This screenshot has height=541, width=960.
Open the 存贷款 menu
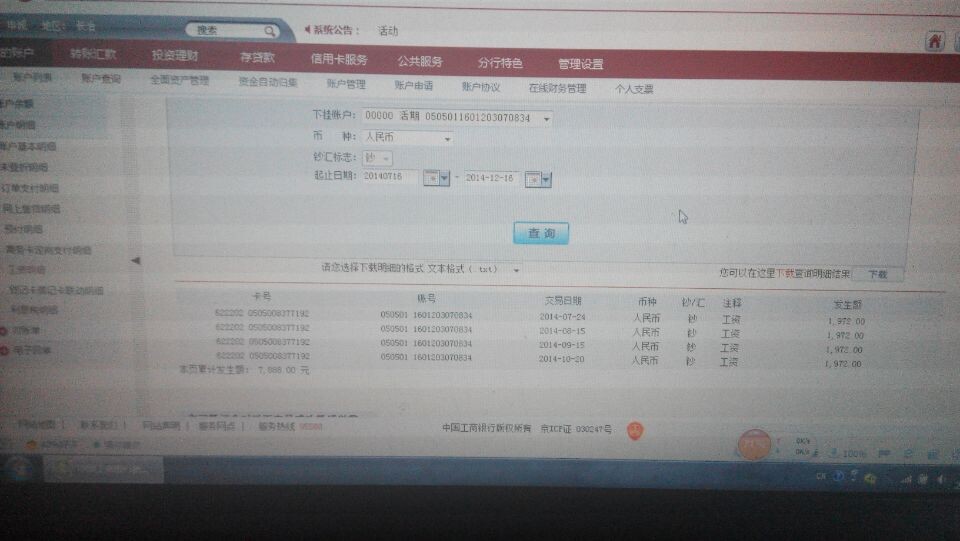click(257, 58)
